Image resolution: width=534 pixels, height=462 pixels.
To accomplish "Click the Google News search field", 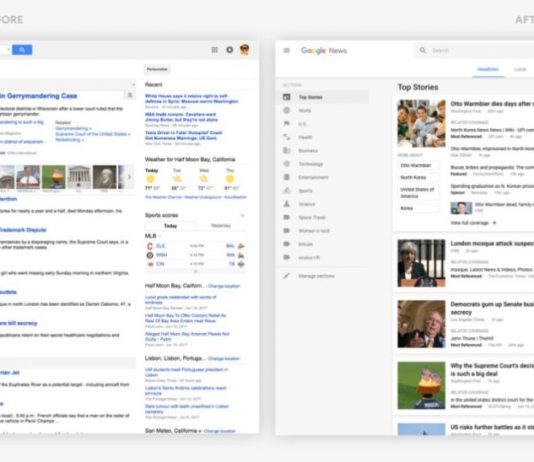I will click(474, 50).
